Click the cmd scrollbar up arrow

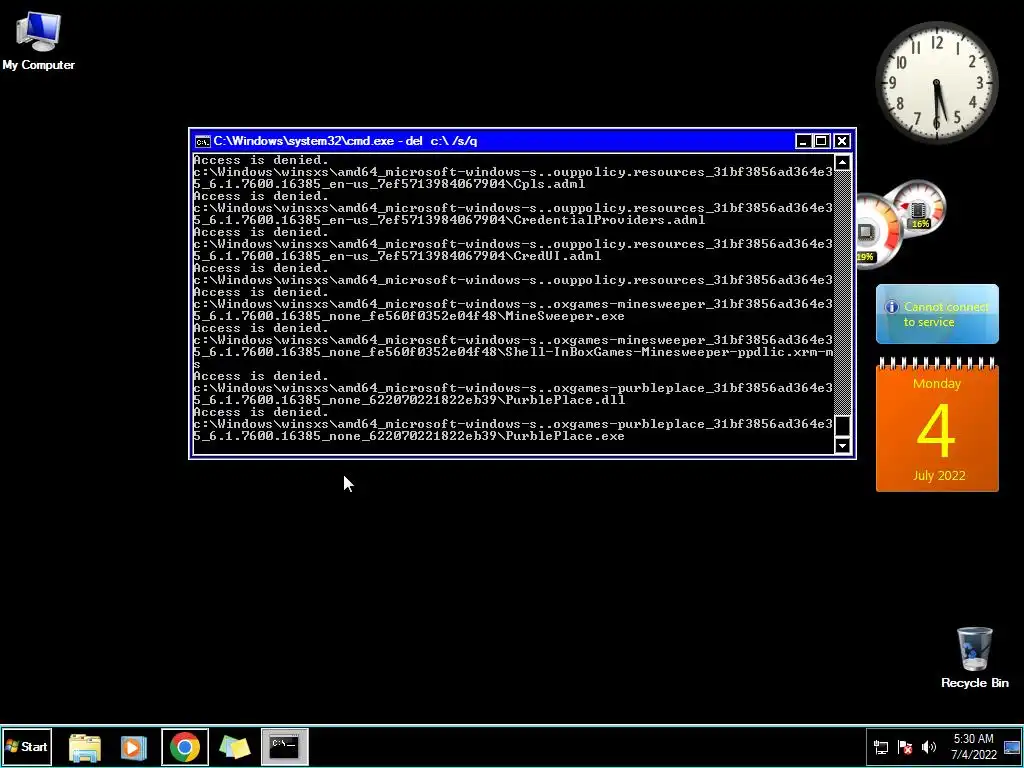point(842,163)
